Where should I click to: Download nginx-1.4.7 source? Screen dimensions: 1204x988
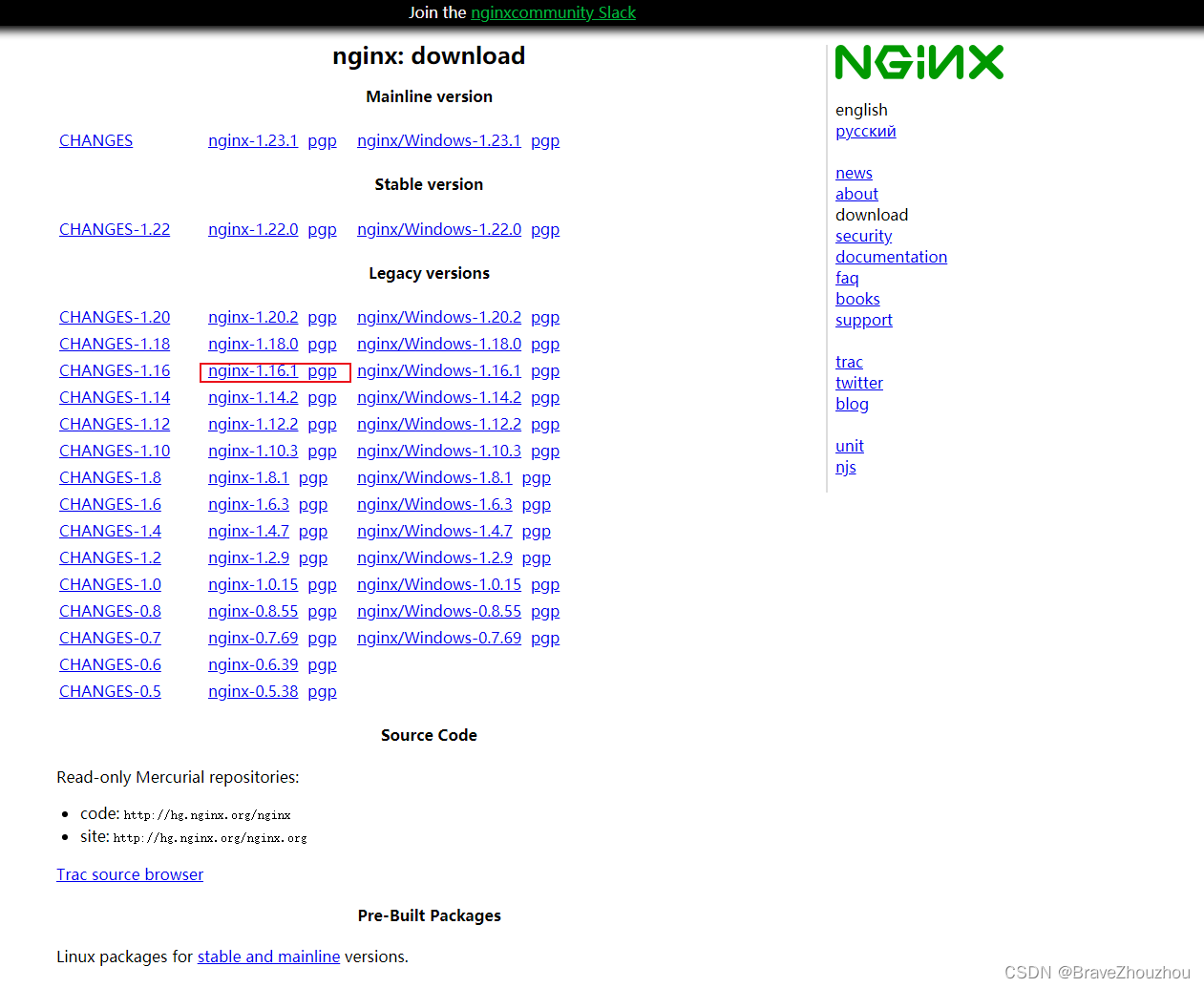[248, 531]
